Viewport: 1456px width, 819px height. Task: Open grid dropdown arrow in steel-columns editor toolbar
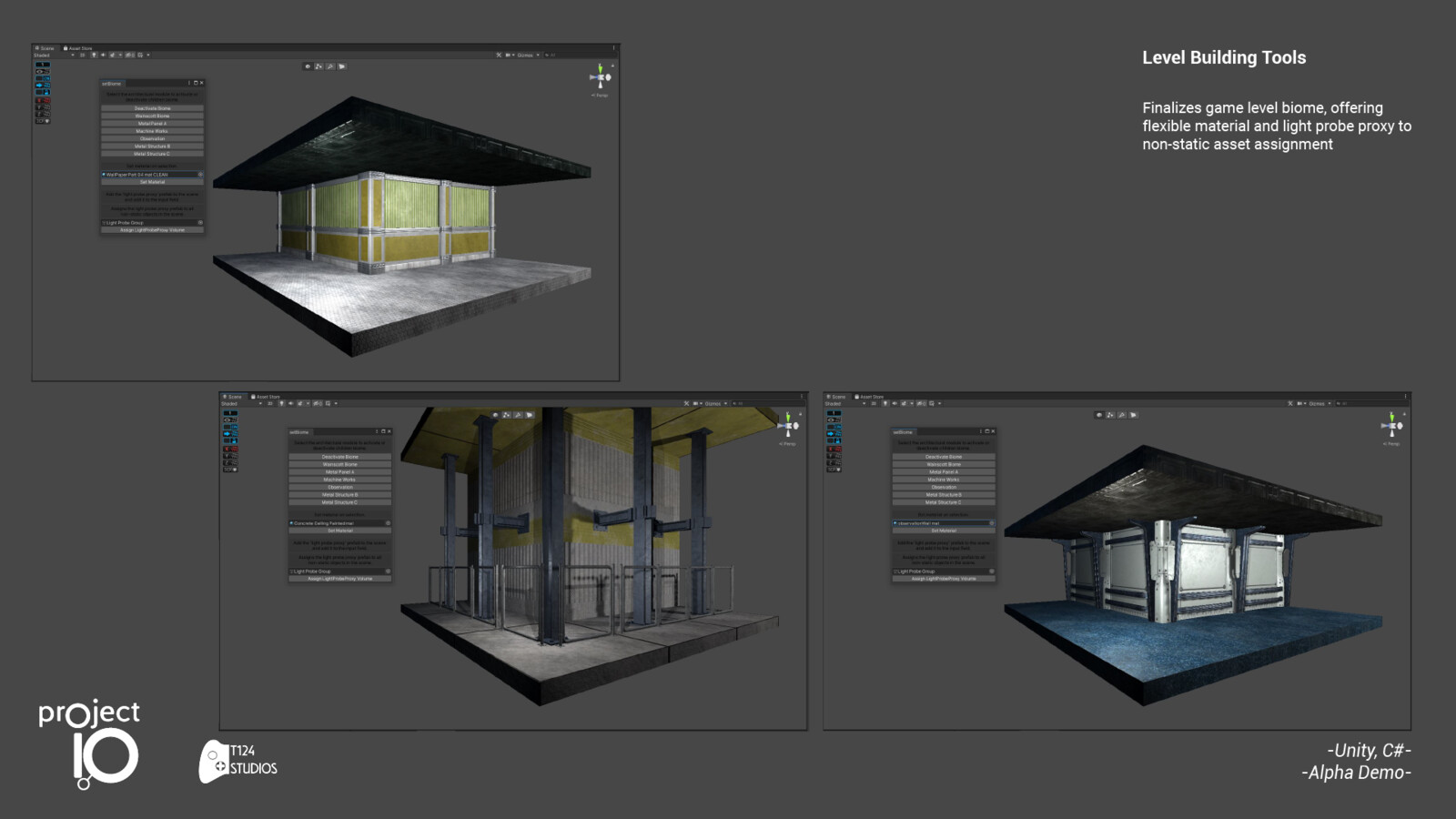click(337, 403)
